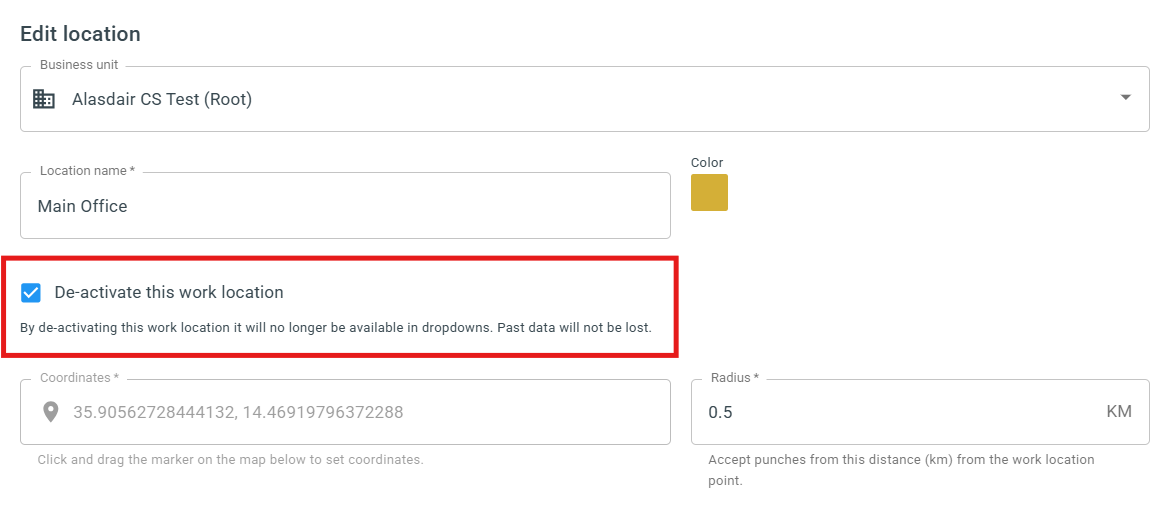Expand the Business unit dropdown arrow
The height and width of the screenshot is (505, 1165).
click(x=1126, y=97)
